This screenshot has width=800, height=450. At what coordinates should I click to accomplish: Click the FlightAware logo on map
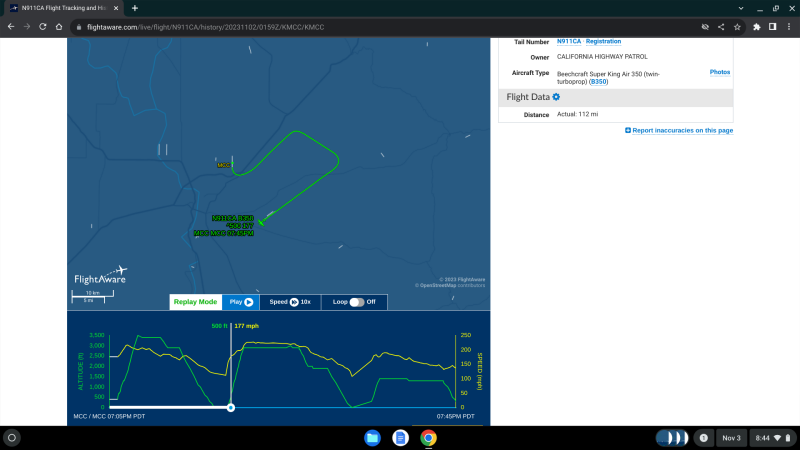101,275
